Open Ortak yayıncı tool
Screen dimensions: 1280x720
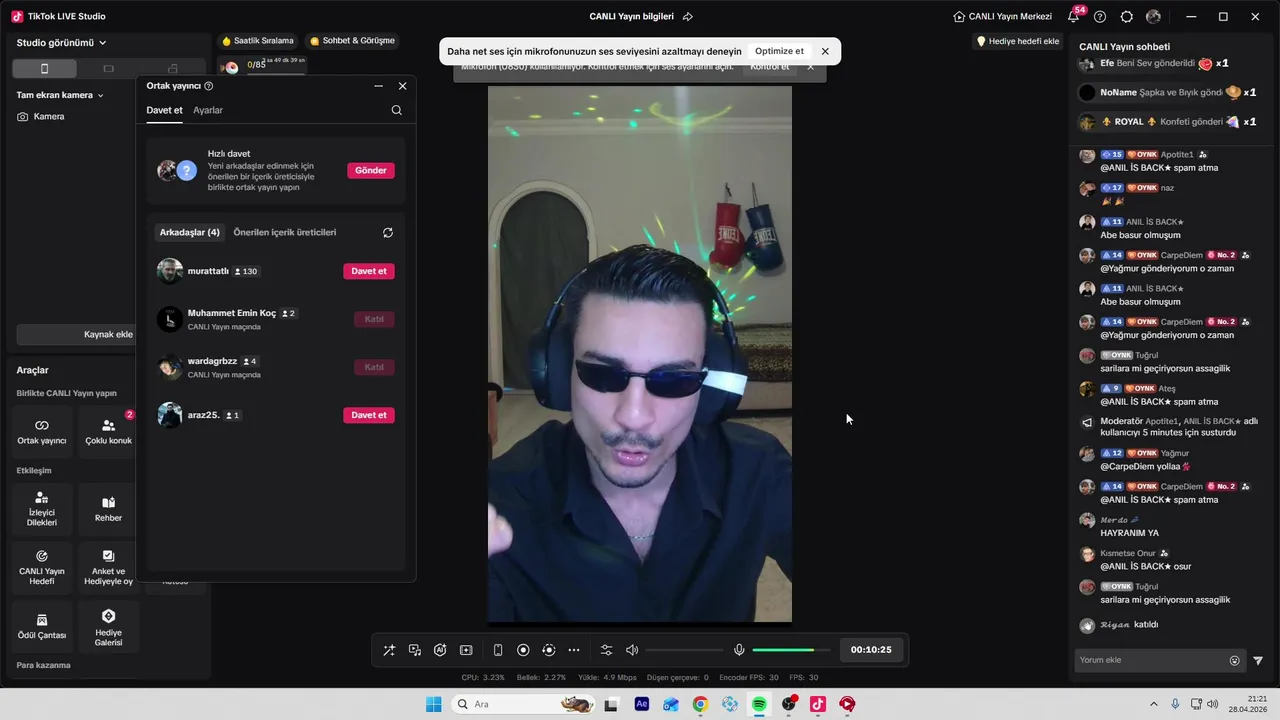tap(42, 432)
